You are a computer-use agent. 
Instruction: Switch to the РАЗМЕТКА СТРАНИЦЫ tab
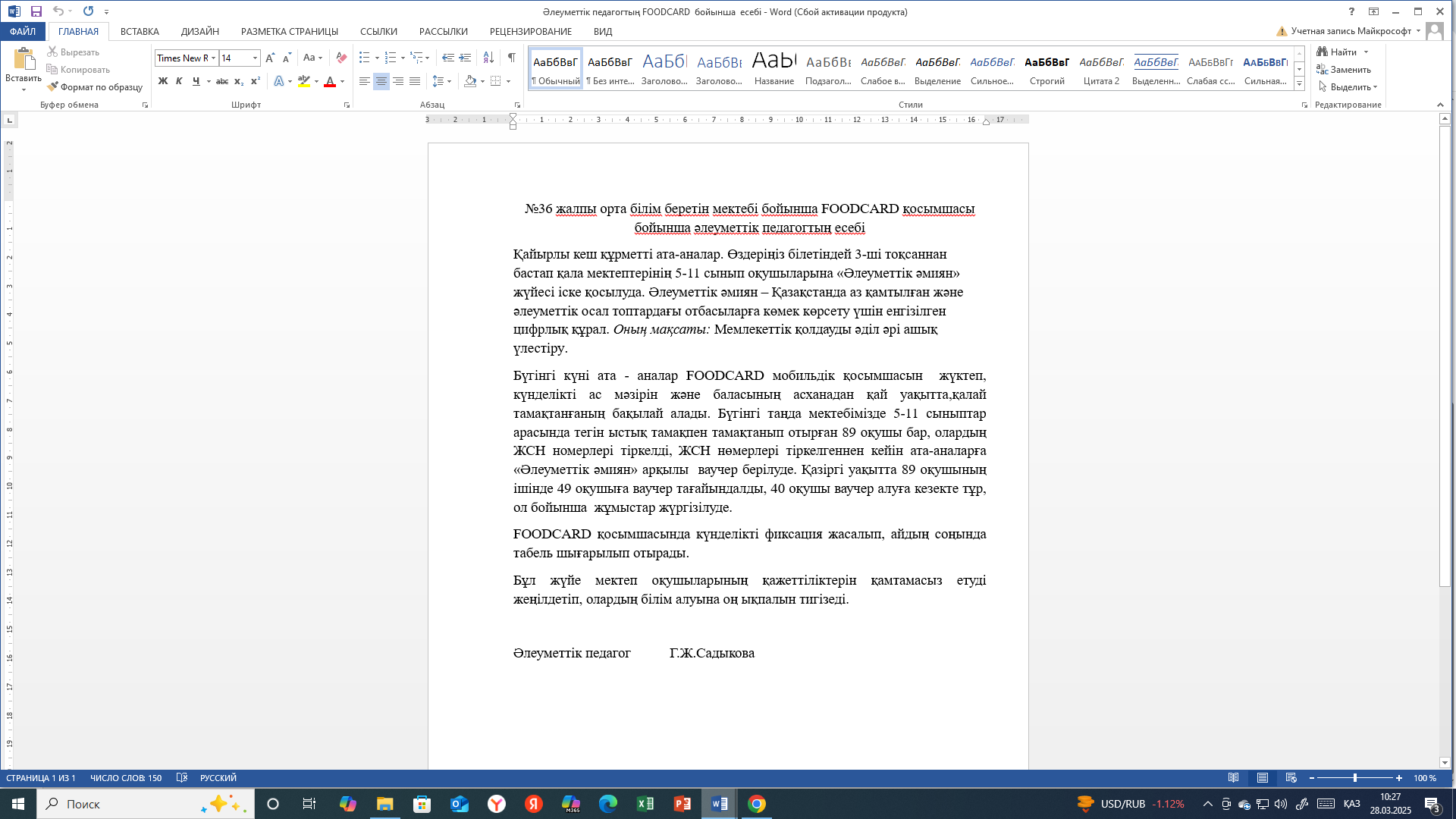point(290,31)
